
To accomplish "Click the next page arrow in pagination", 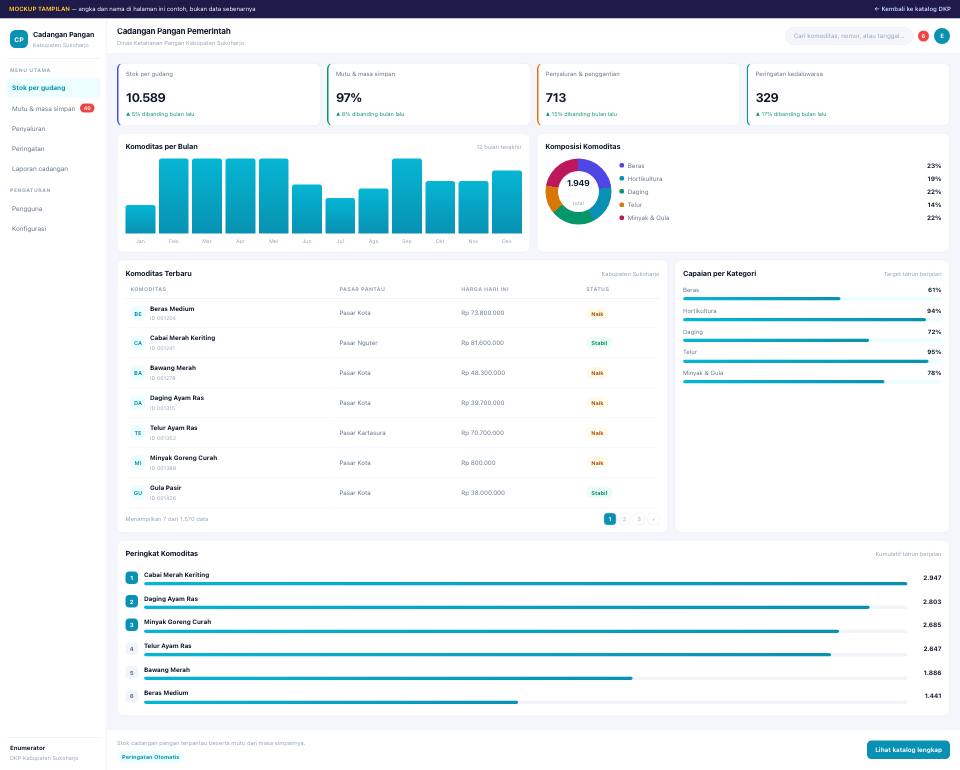I will pyautogui.click(x=653, y=519).
